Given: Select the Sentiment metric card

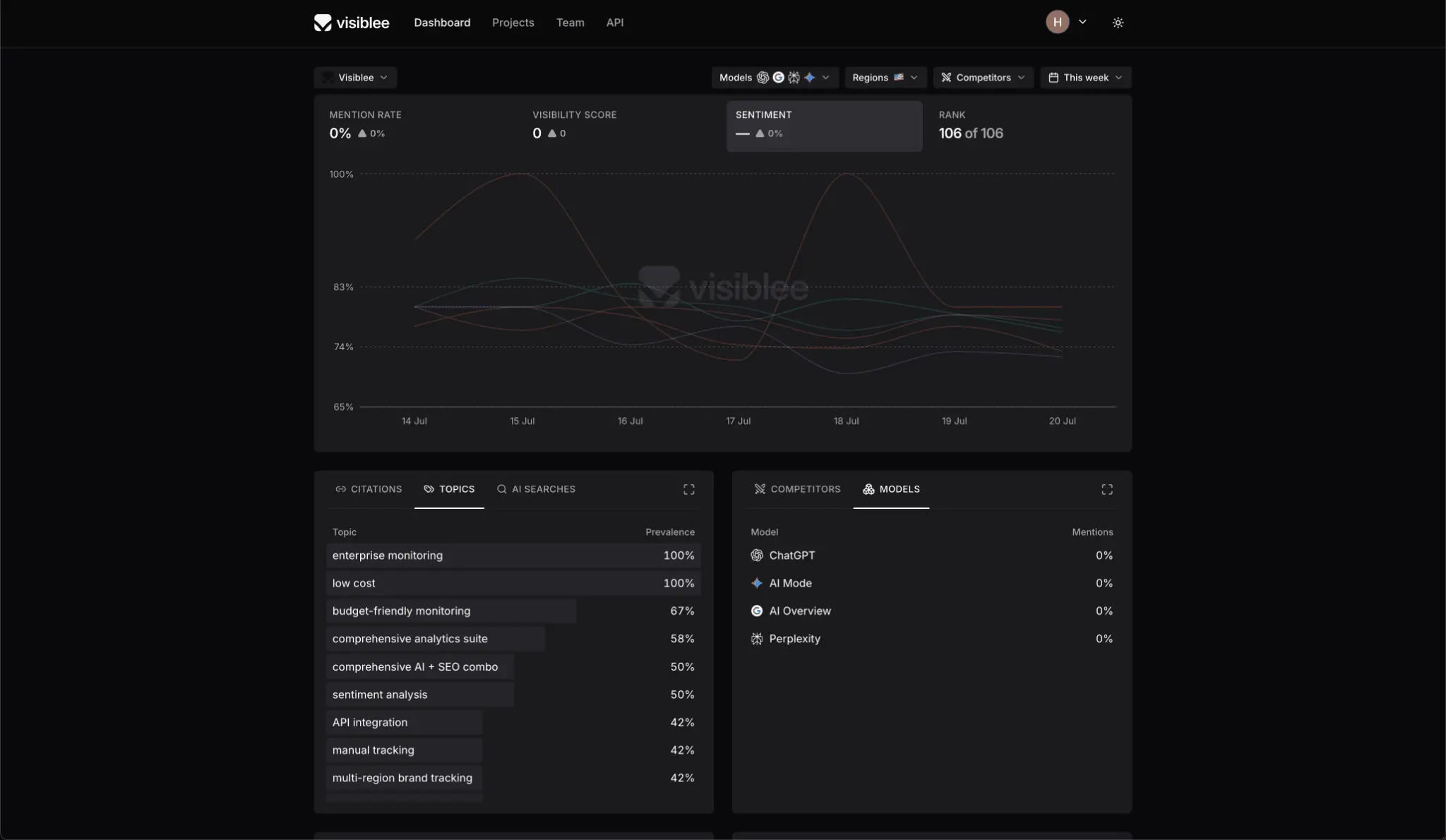Looking at the screenshot, I should pos(824,126).
